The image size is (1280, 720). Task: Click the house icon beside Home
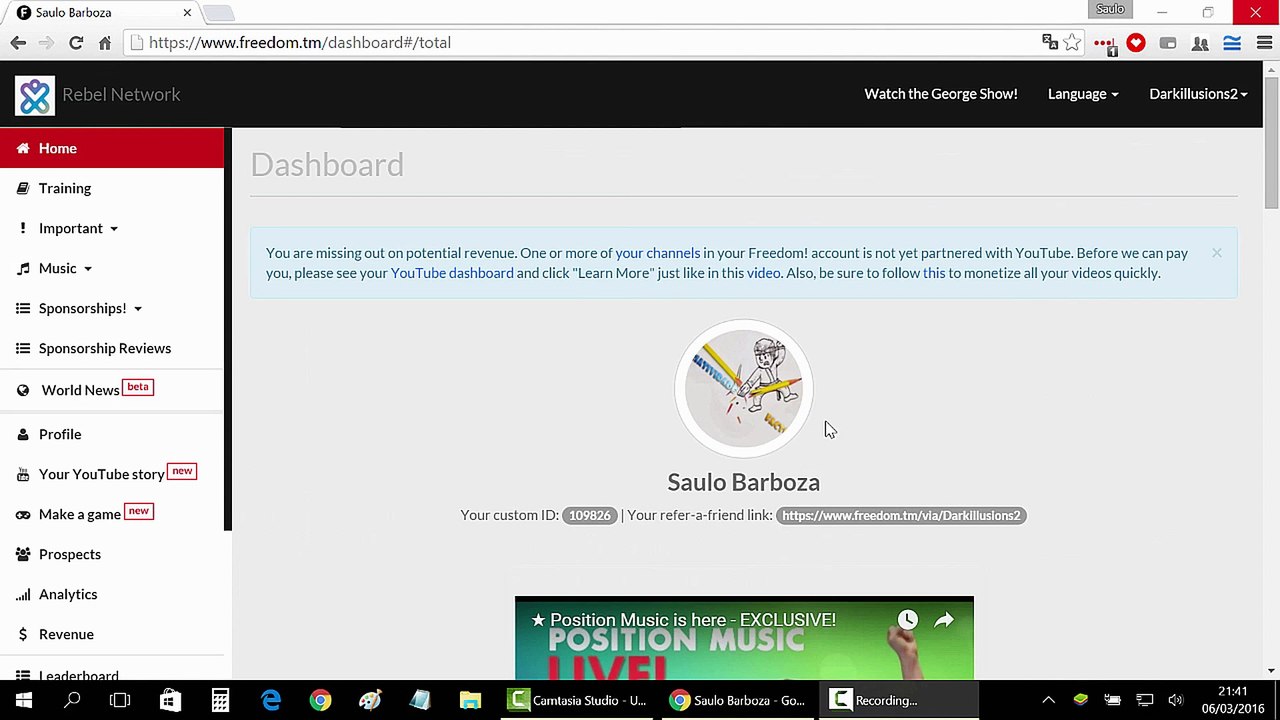click(23, 148)
